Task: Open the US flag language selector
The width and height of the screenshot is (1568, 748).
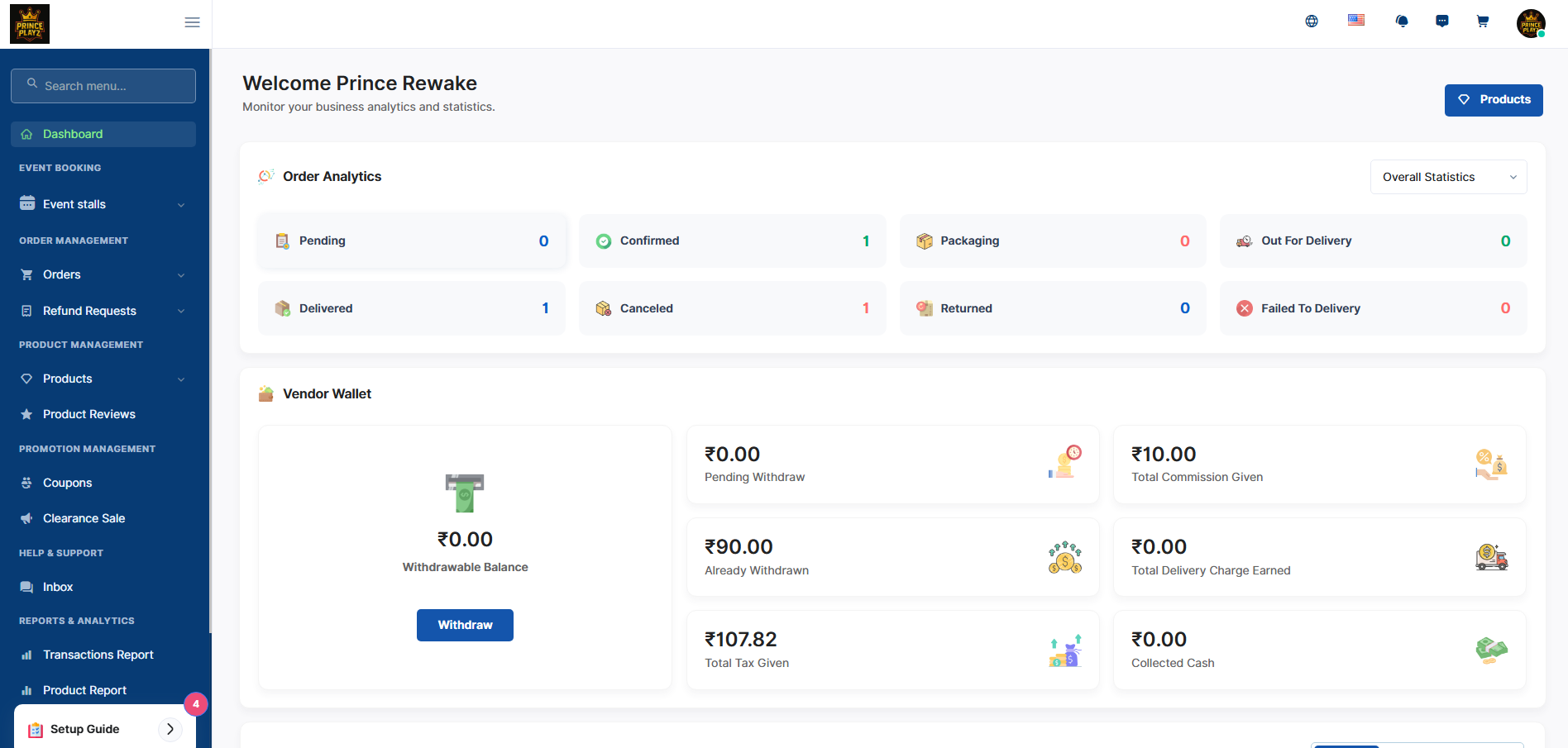Action: tap(1356, 21)
